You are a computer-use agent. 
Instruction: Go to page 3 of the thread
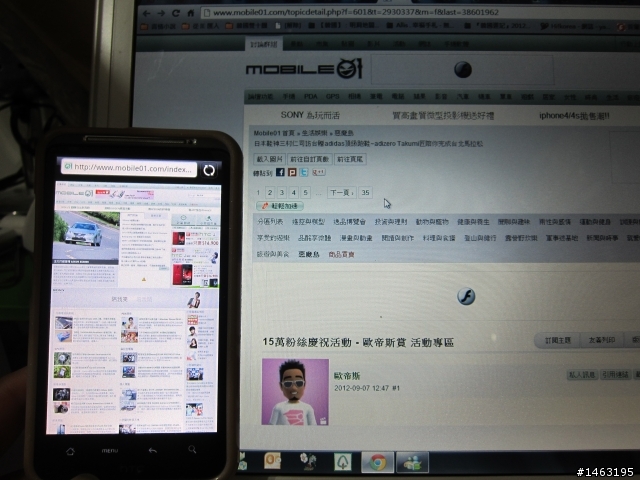click(x=282, y=192)
